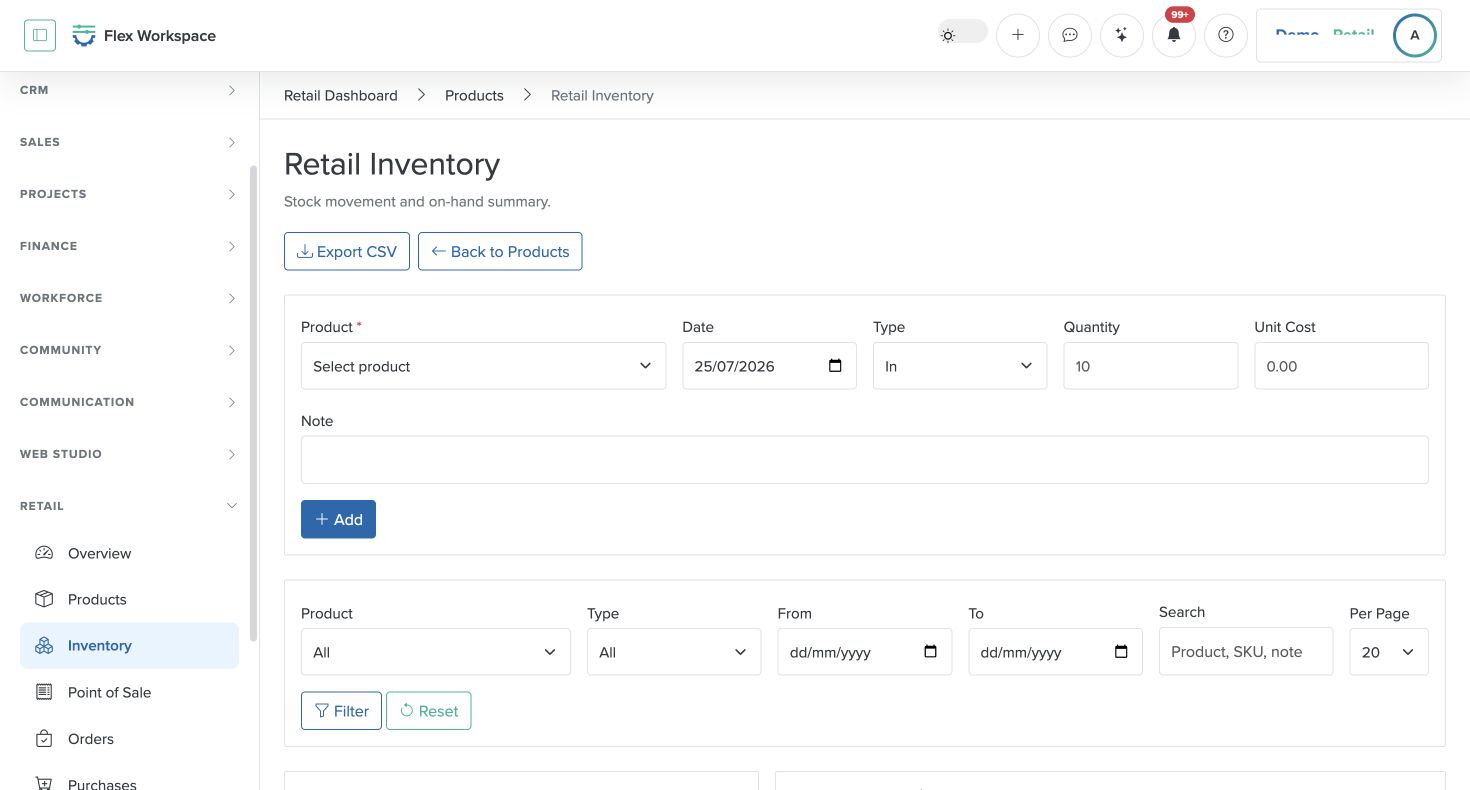Open the chat messages icon
The image size is (1470, 790).
(1070, 35)
